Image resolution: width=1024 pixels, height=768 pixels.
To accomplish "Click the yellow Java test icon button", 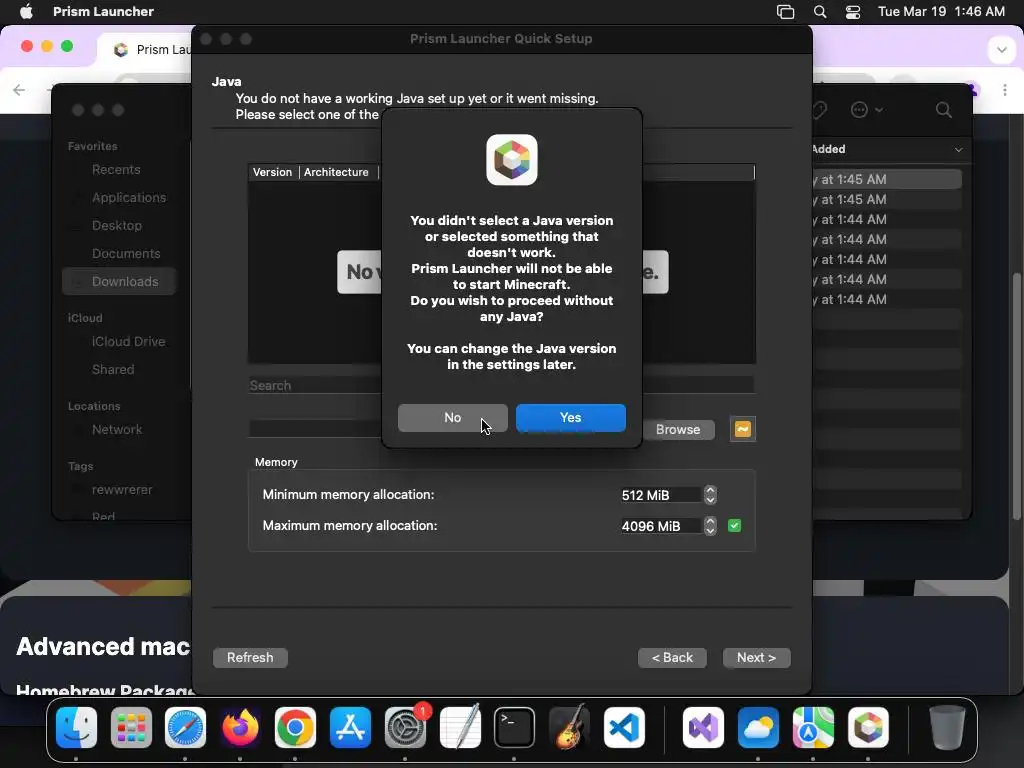I will 743,429.
